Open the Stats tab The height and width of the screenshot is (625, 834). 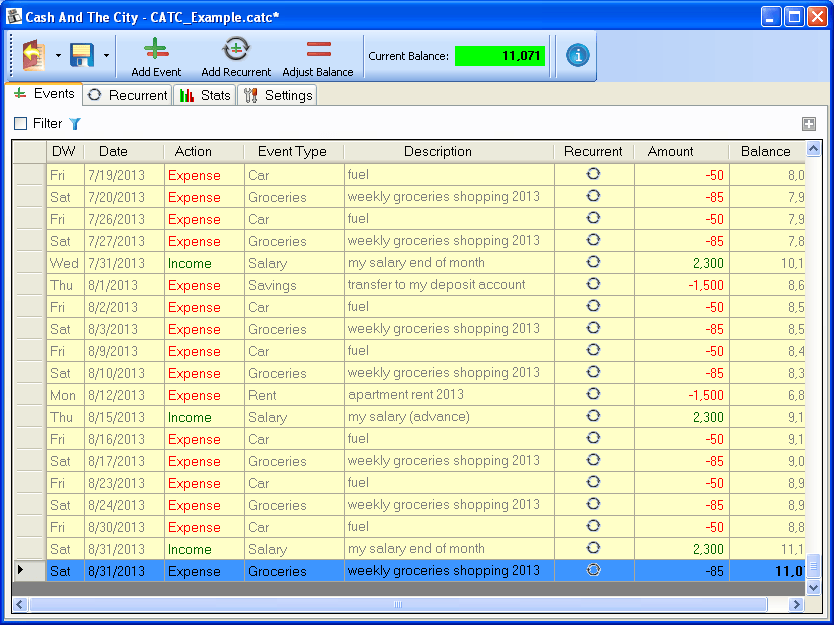pos(205,95)
